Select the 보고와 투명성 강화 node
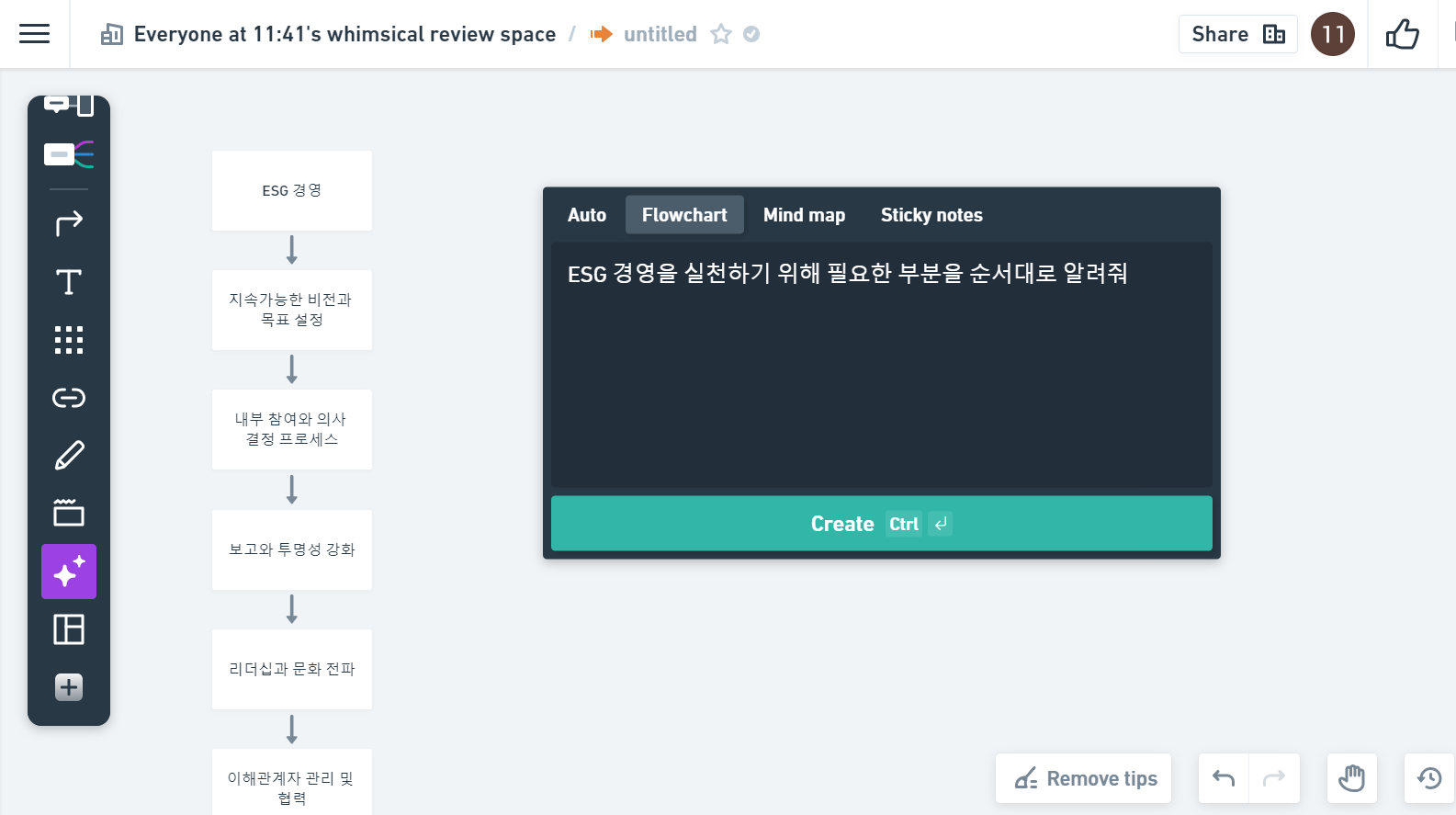 pyautogui.click(x=292, y=549)
